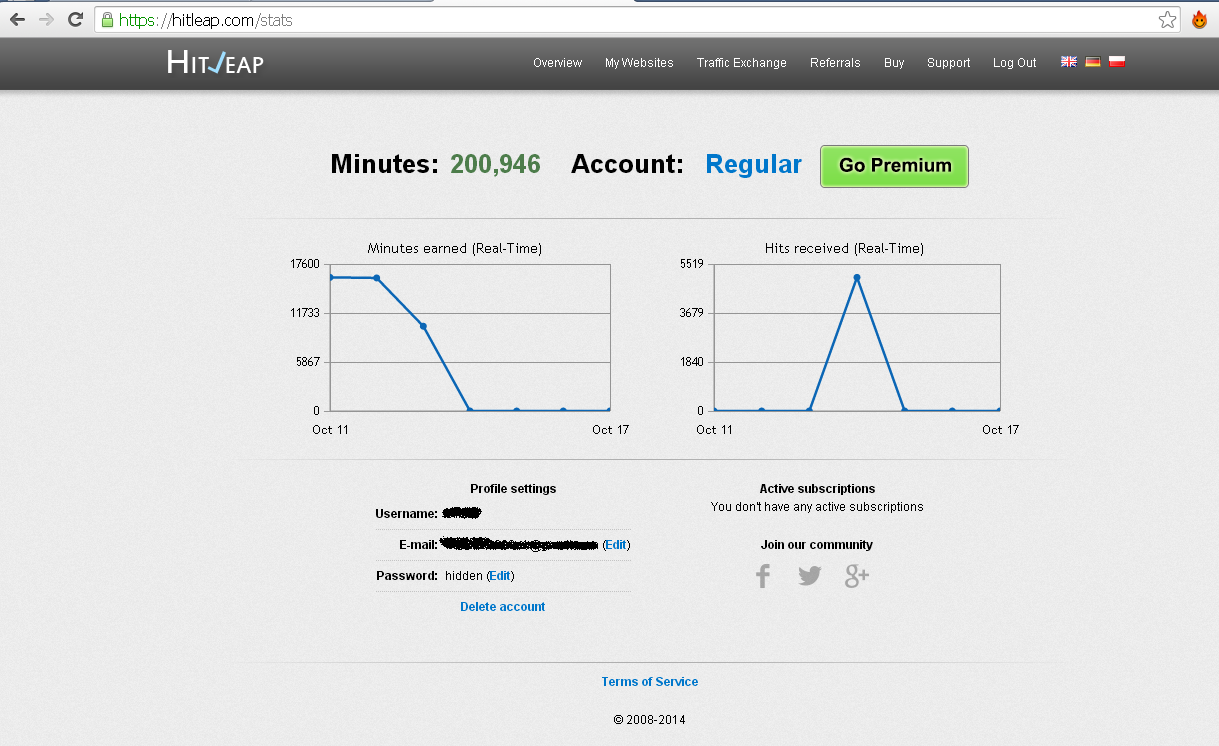Click the 5519 axis label
Viewport: 1219px width, 746px height.
(x=692, y=264)
